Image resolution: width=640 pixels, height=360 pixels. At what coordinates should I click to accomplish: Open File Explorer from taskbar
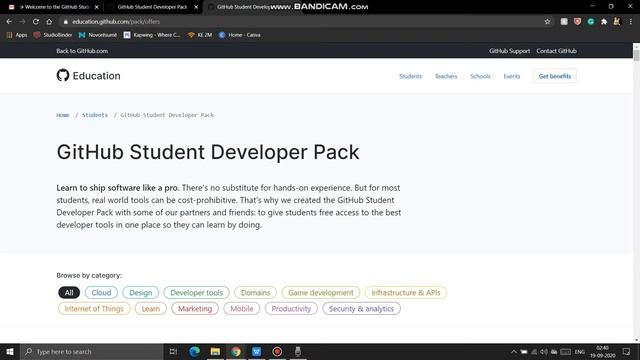click(215, 351)
